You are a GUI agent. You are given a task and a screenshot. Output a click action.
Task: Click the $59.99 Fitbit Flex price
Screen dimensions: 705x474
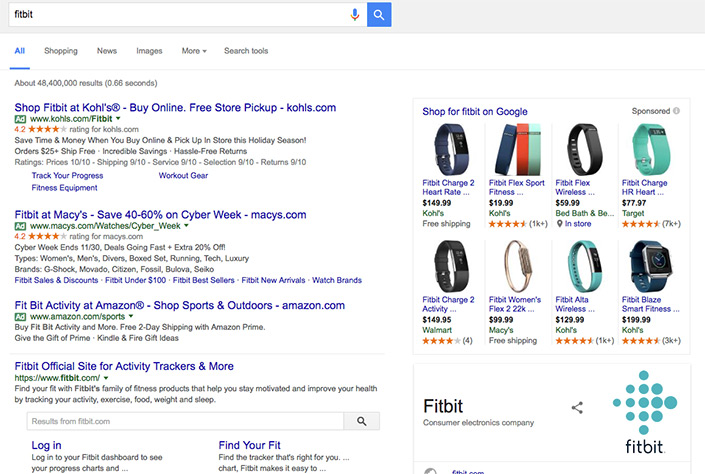point(567,203)
